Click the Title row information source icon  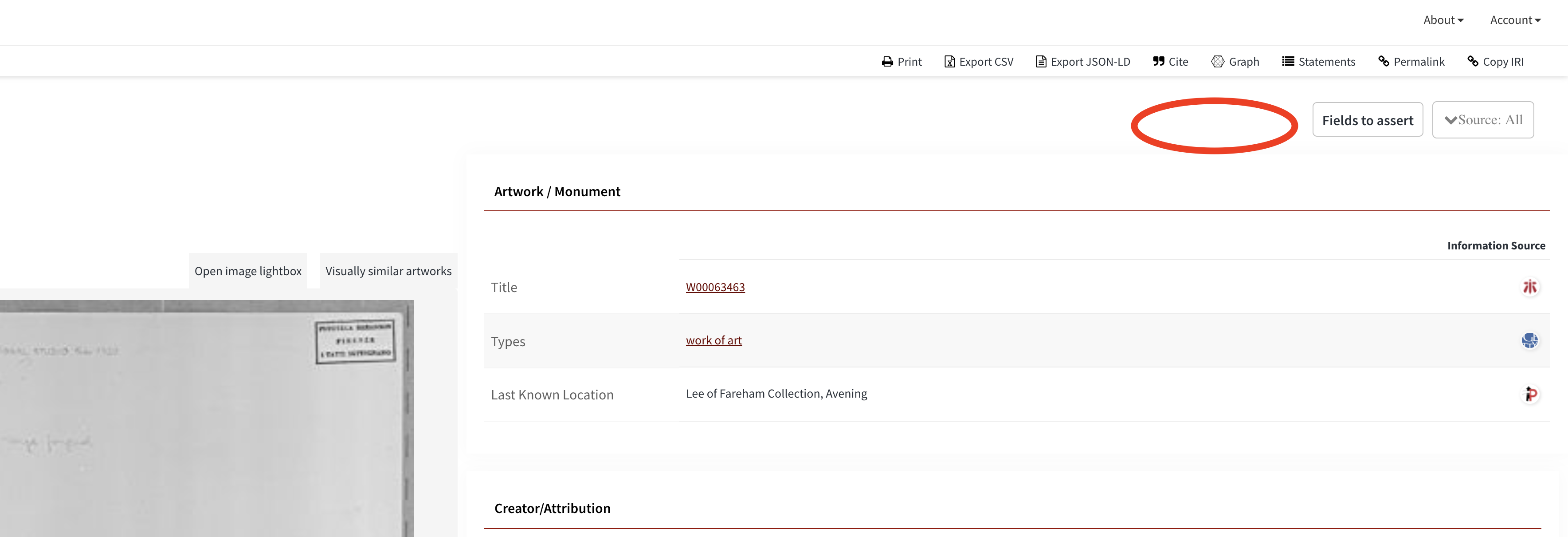[x=1529, y=287]
